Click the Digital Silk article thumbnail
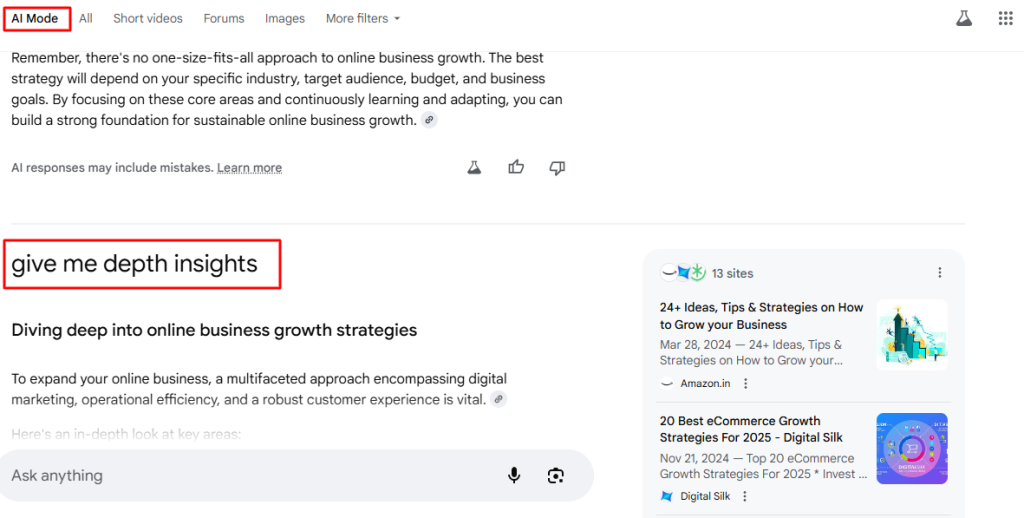Viewport: 1024px width, 518px height. click(911, 448)
